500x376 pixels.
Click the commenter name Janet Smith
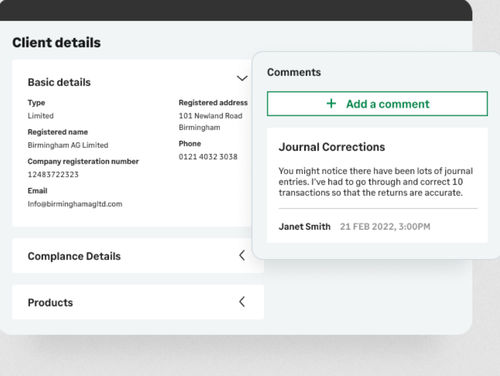pos(304,227)
